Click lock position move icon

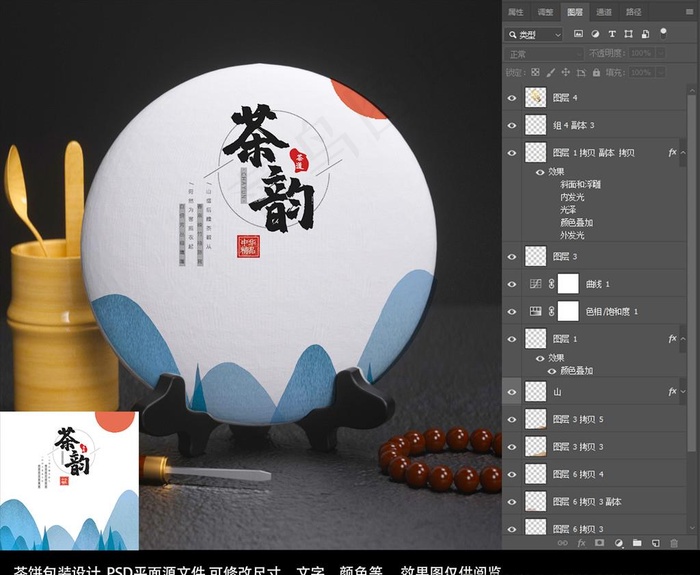click(566, 72)
